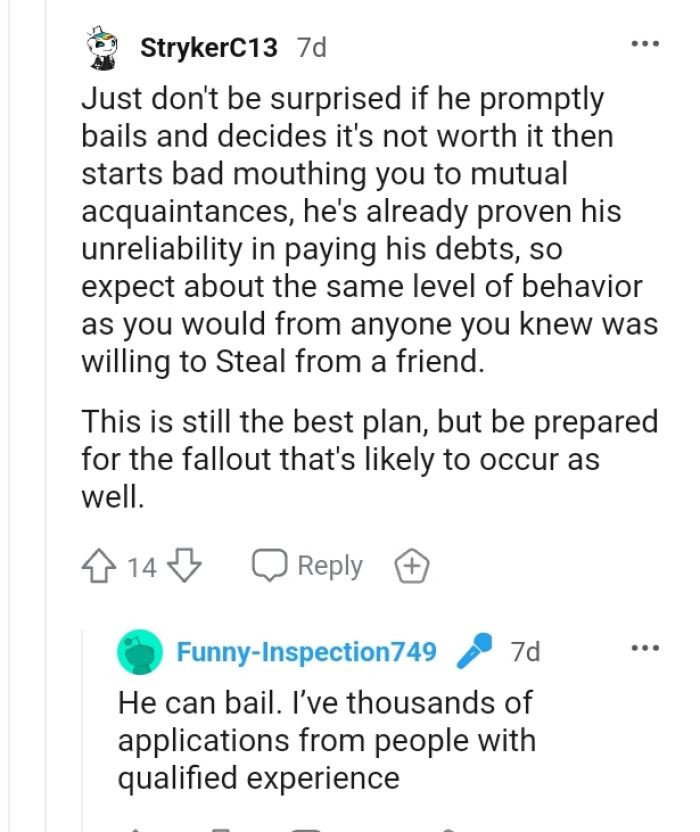The height and width of the screenshot is (832, 700).
Task: Open the overflow menu on StrykerC13's comment
Action: click(647, 42)
